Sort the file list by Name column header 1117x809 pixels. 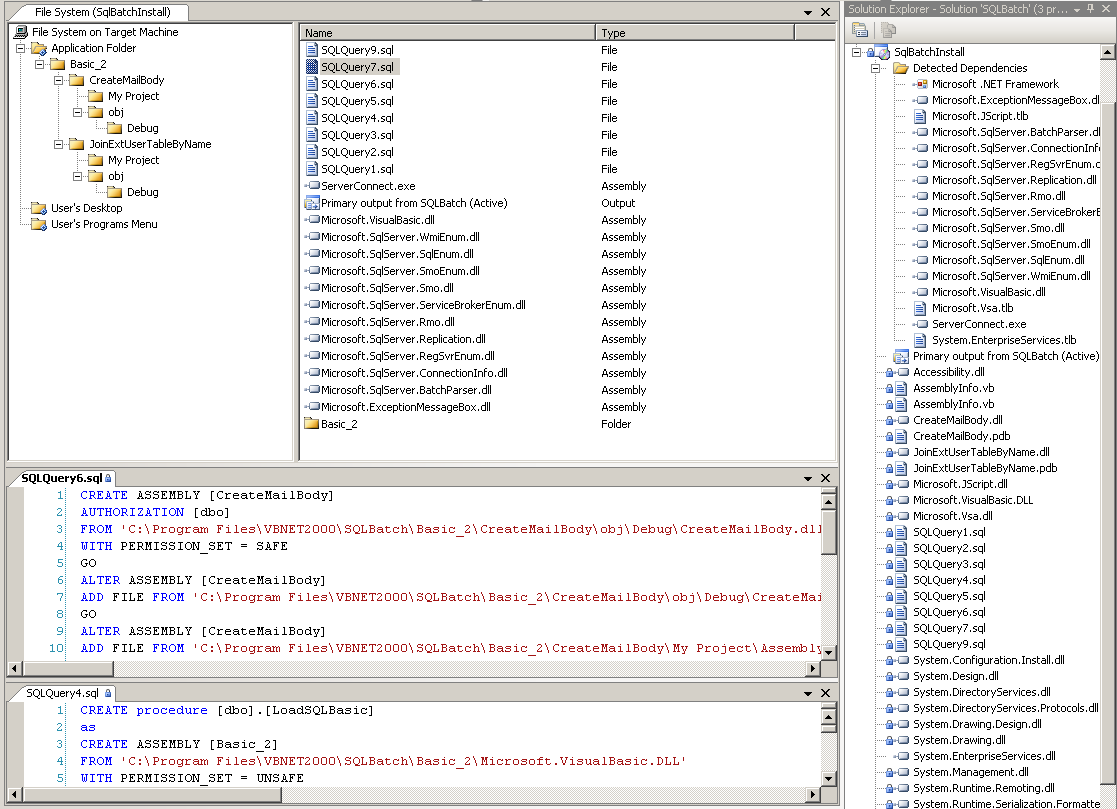[x=448, y=33]
